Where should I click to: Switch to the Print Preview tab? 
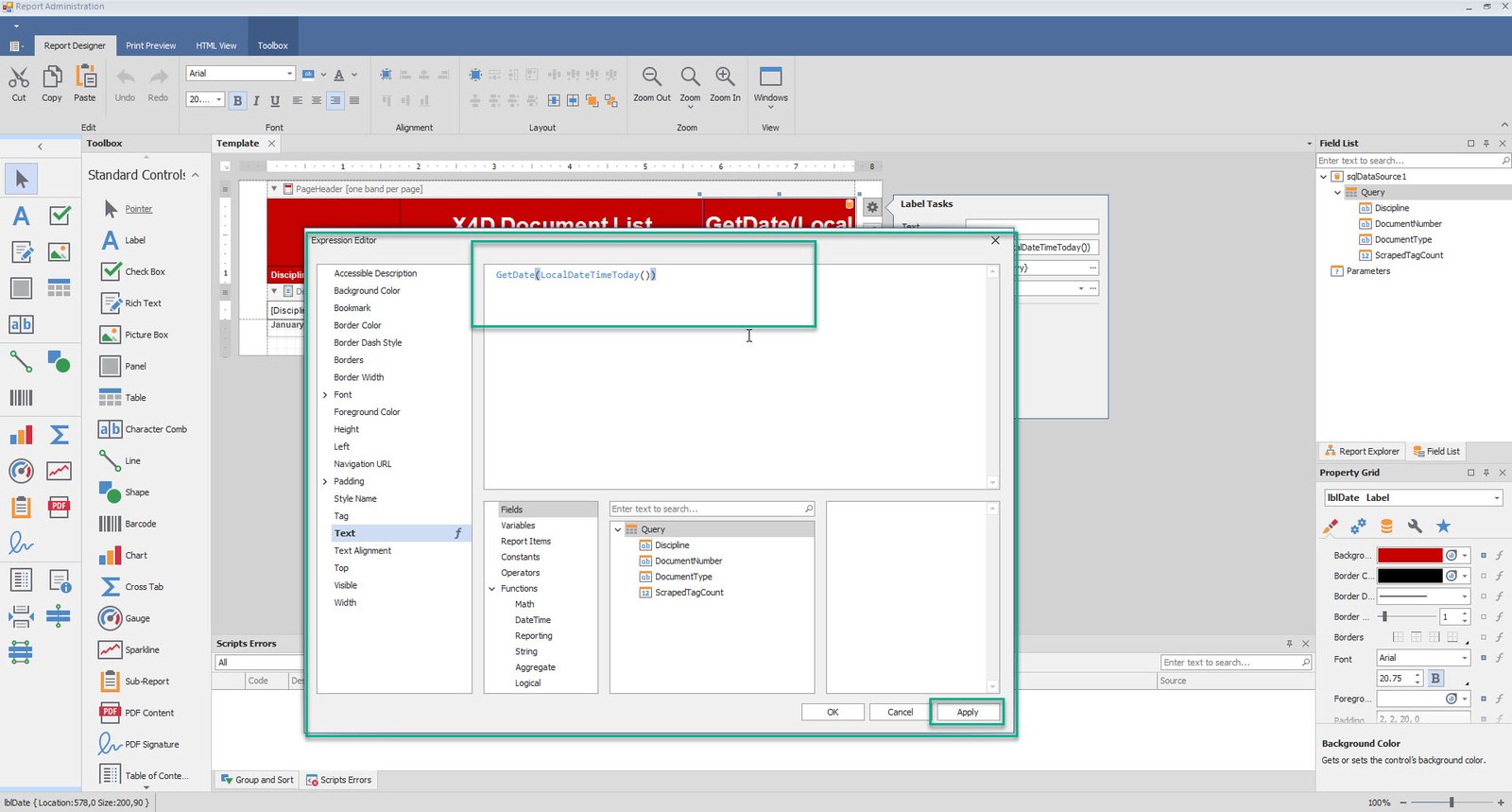click(150, 45)
